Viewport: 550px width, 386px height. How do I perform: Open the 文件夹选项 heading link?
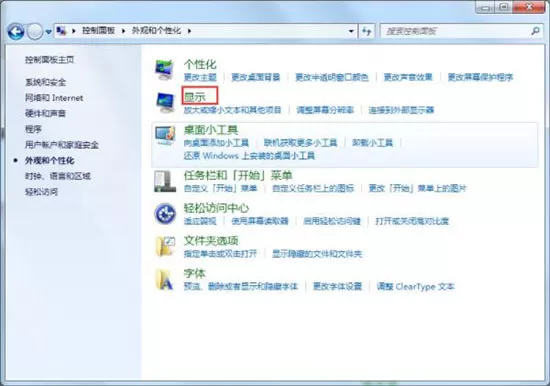(x=211, y=240)
